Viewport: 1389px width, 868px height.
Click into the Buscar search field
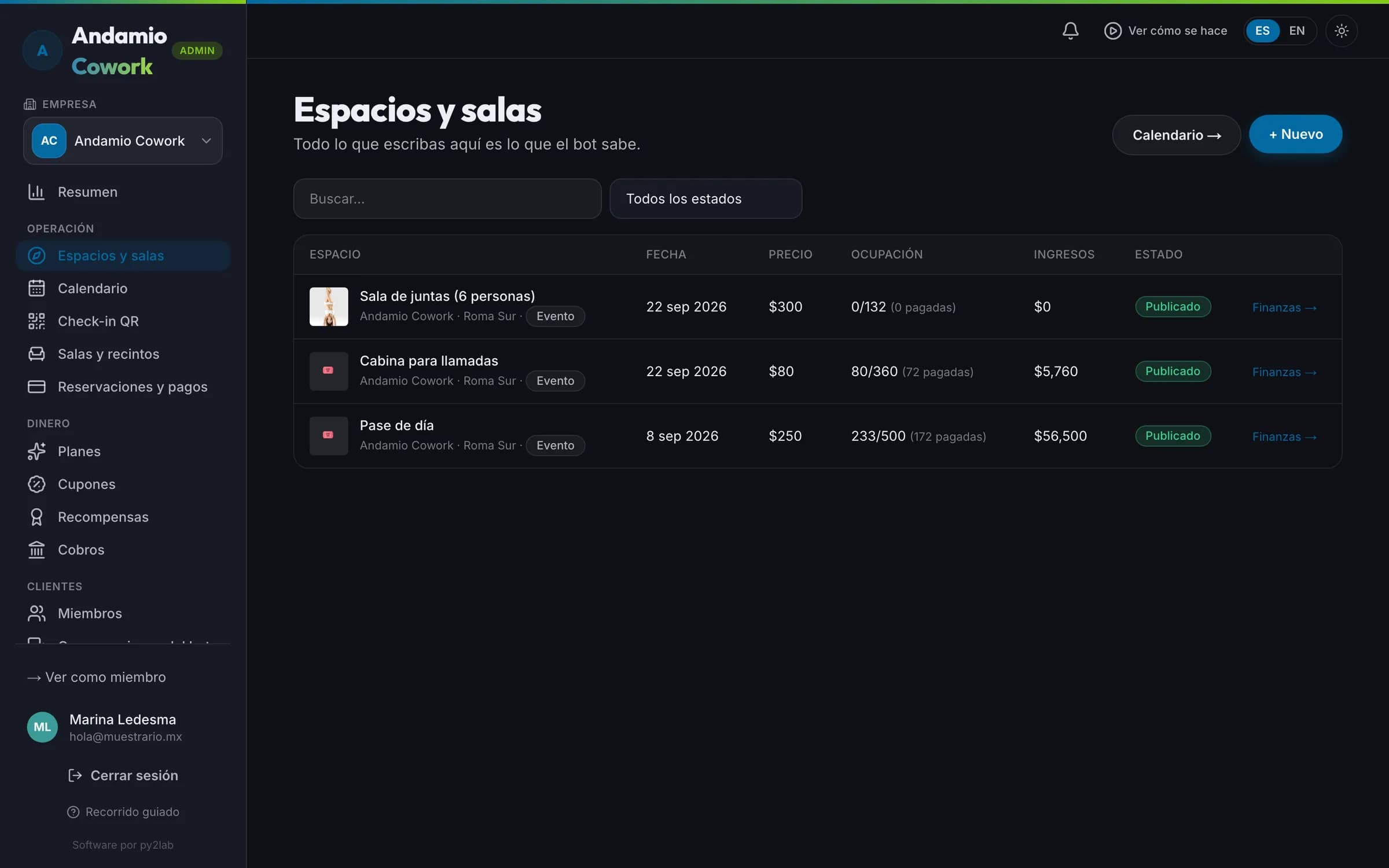447,198
